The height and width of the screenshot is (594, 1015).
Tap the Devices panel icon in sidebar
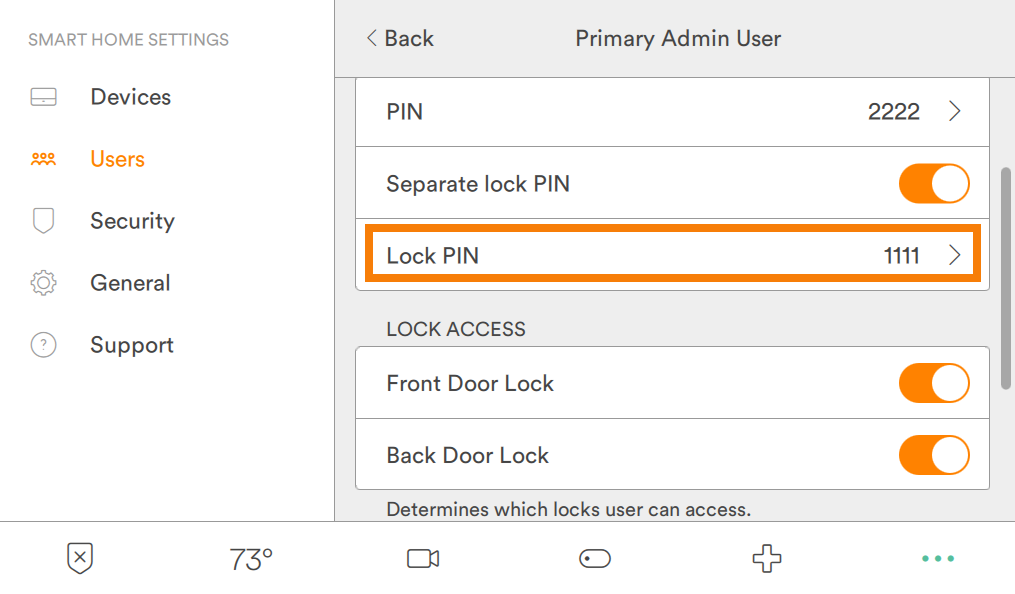tap(43, 97)
